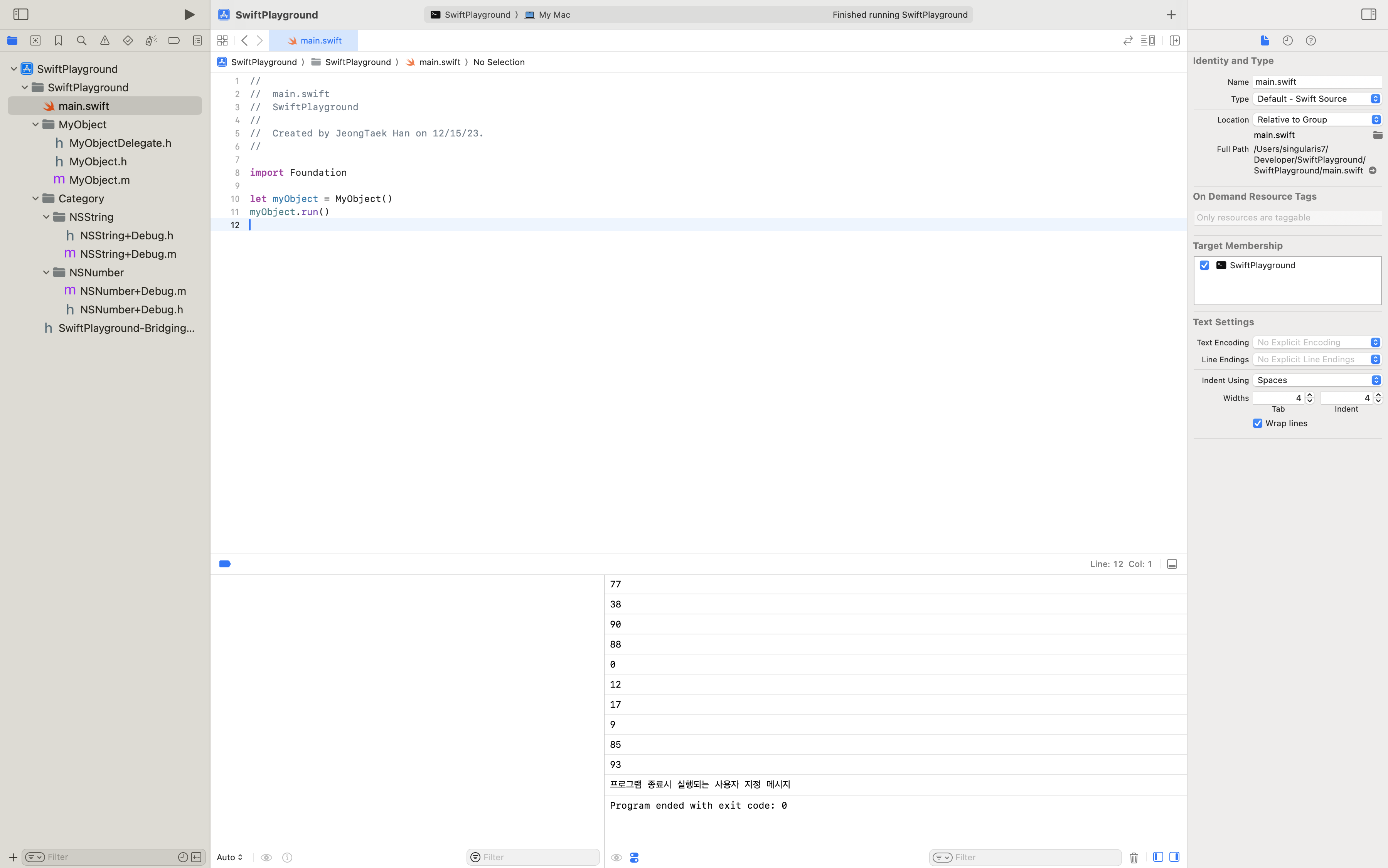
Task: Open the Issue navigator warning icon
Action: [x=104, y=40]
